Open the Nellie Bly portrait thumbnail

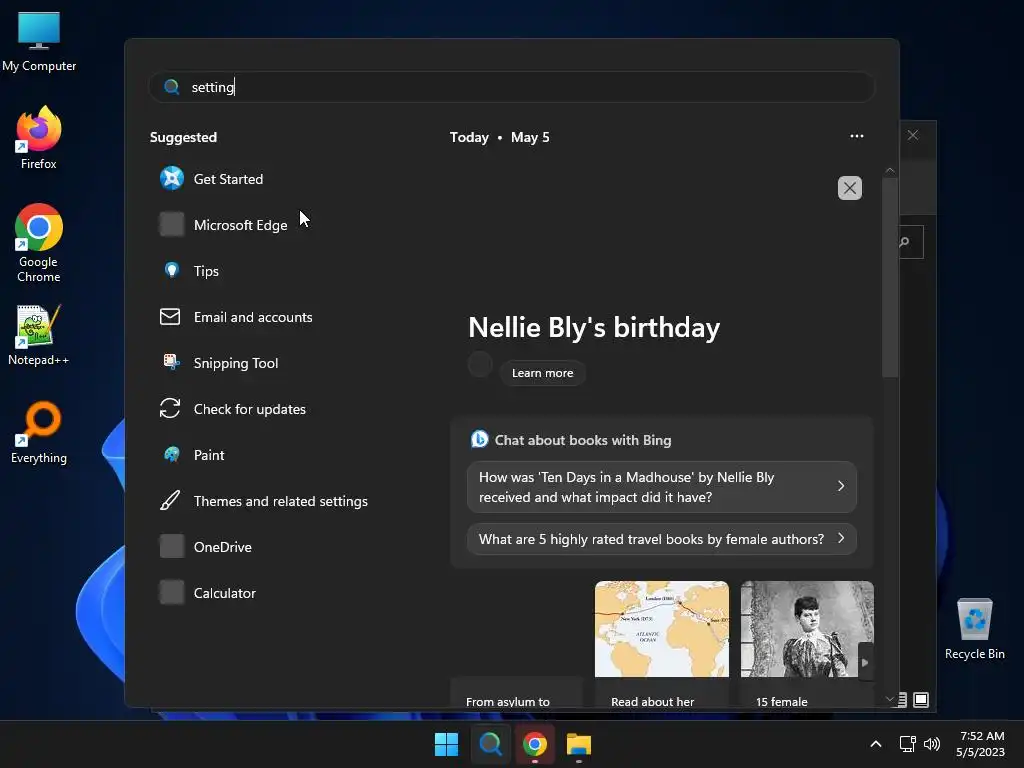coord(807,629)
